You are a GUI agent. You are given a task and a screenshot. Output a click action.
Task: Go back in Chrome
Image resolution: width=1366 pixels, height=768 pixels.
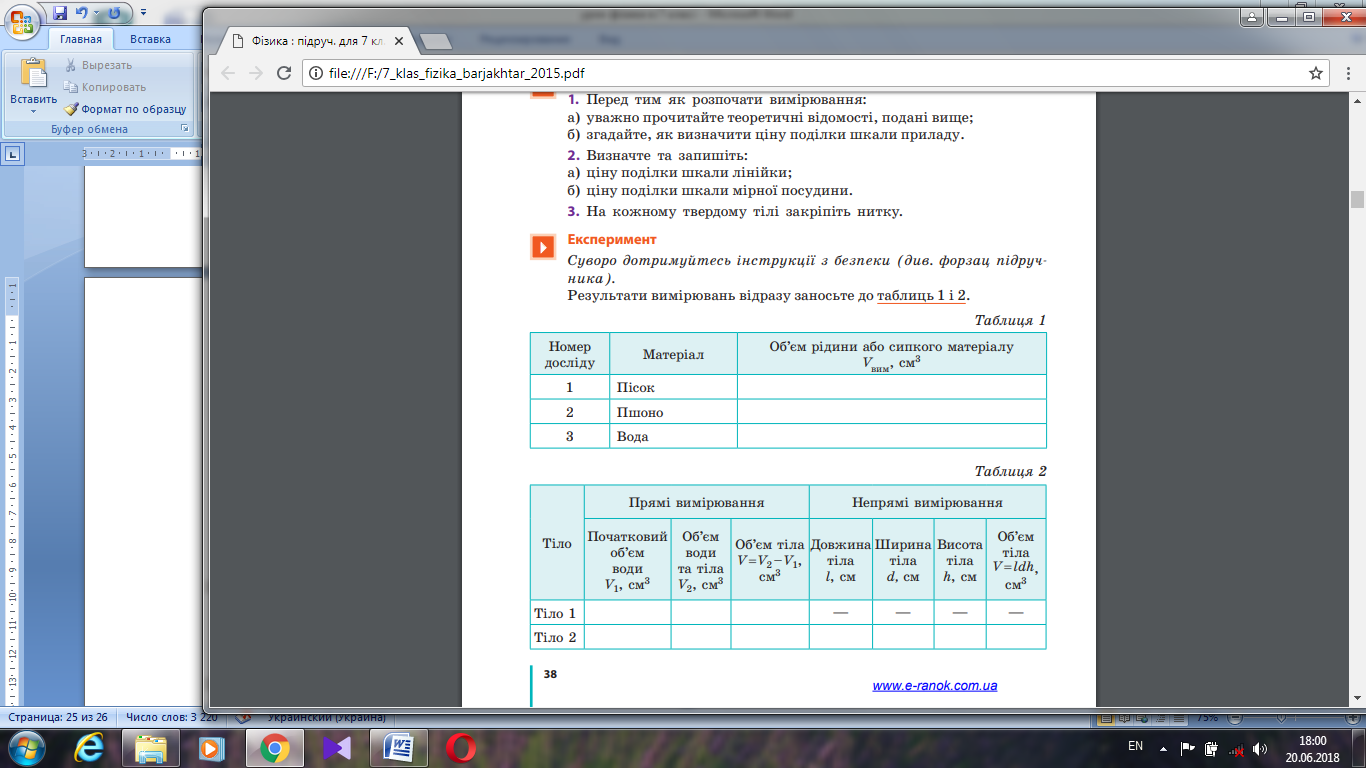227,73
